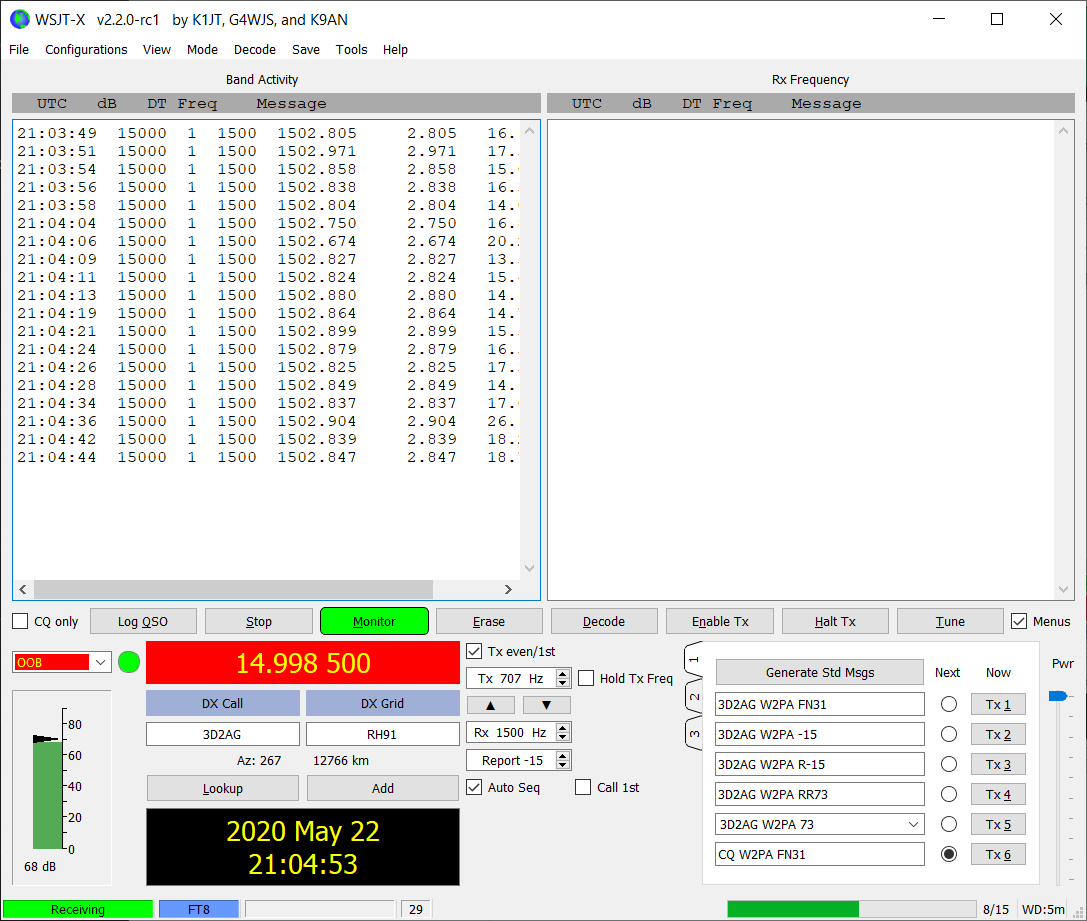Decrease the Report -15 spinner
1087x921 pixels.
(563, 766)
